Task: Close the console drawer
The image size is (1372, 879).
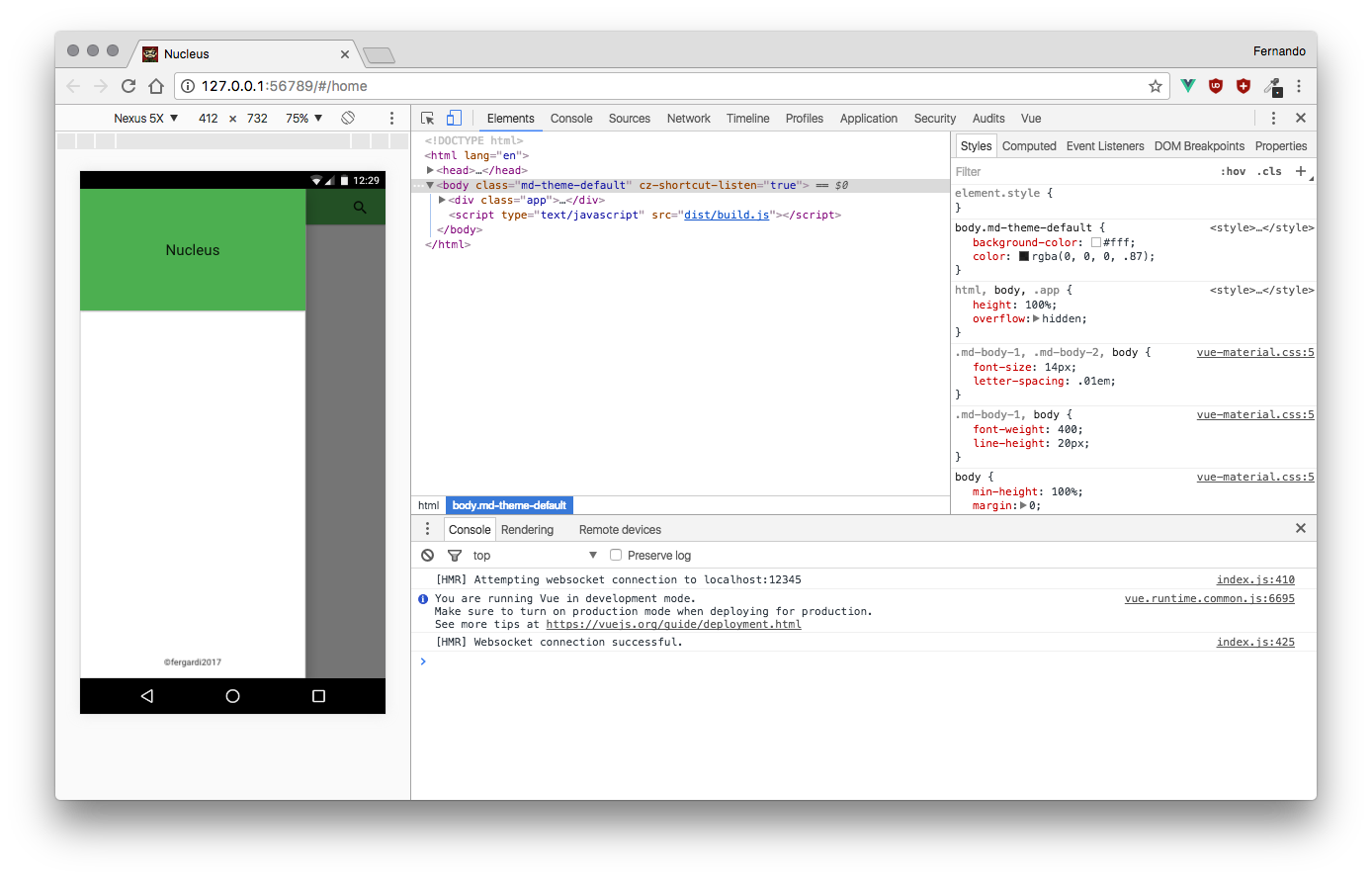Action: pyautogui.click(x=1301, y=528)
